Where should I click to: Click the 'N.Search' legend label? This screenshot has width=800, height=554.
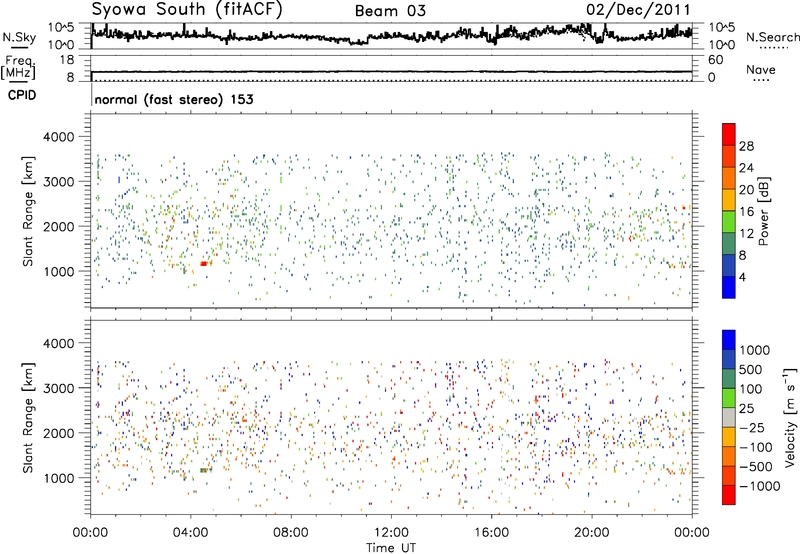(772, 37)
